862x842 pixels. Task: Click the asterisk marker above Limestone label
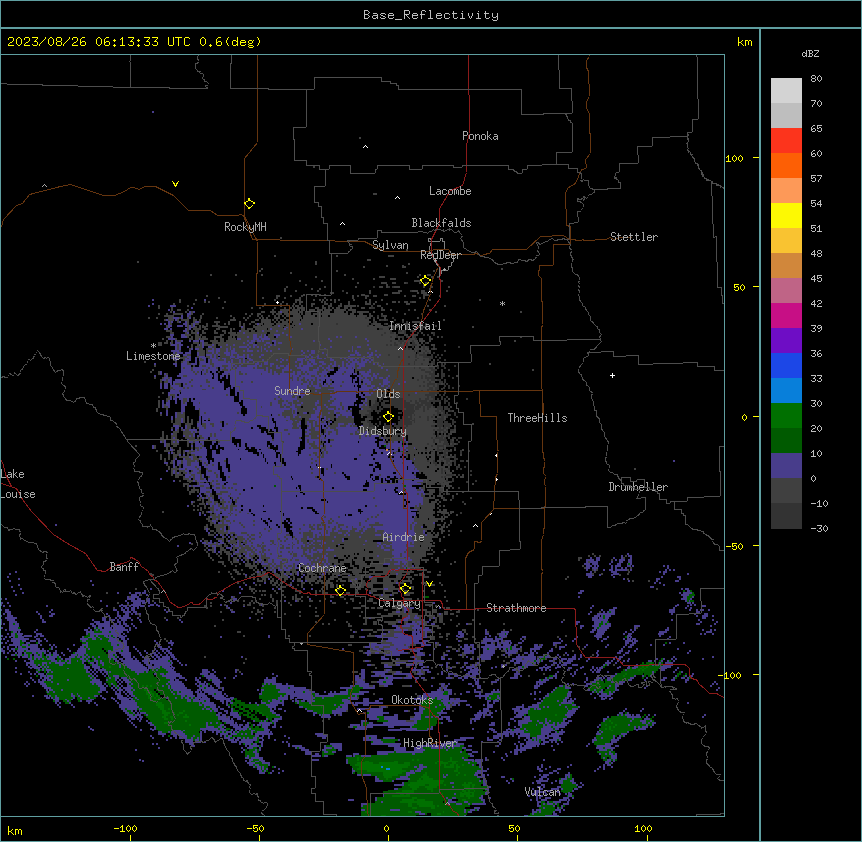click(x=153, y=346)
